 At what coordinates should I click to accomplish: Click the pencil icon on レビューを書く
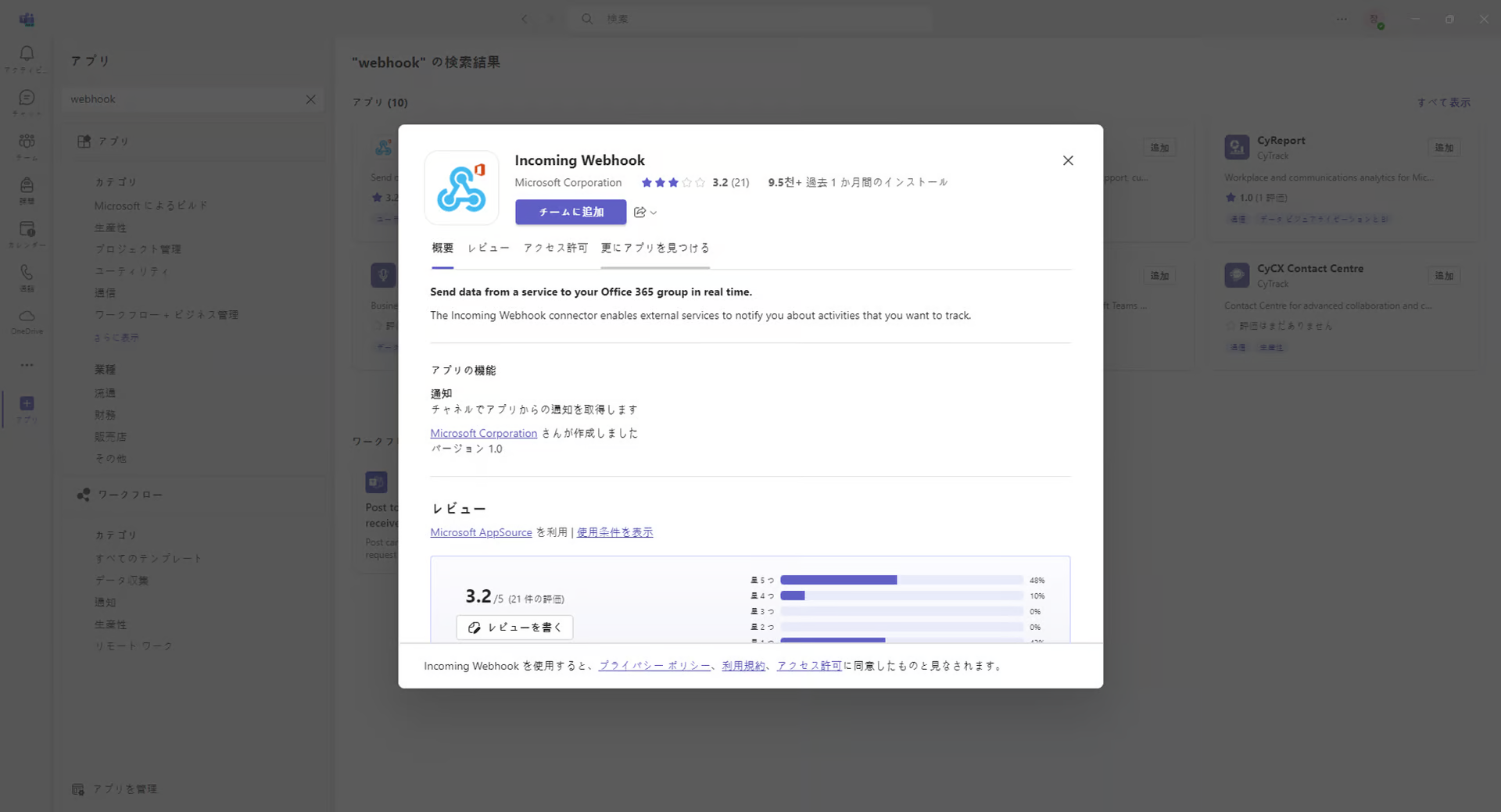pyautogui.click(x=474, y=628)
